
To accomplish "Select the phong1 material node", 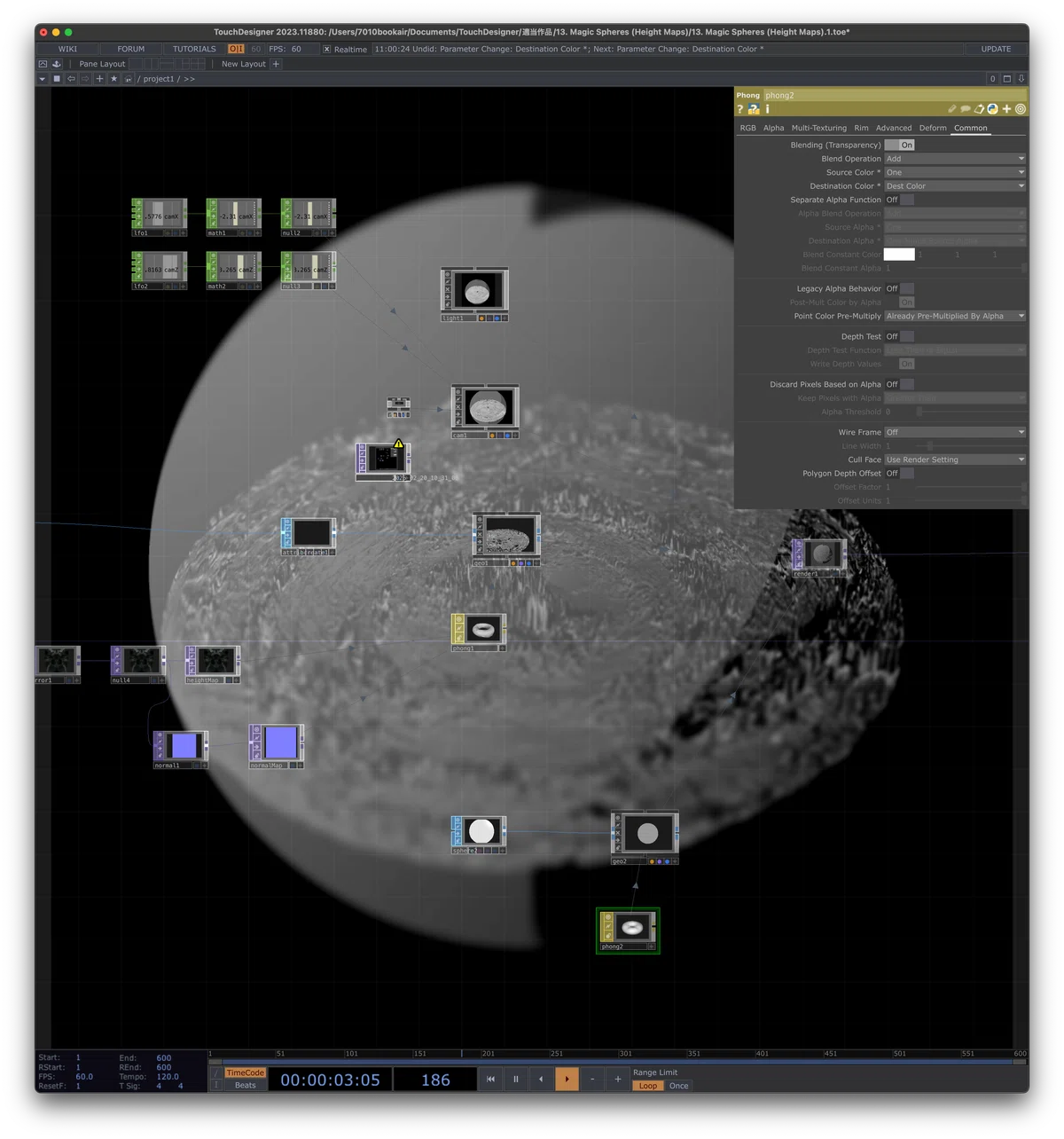I will point(479,632).
